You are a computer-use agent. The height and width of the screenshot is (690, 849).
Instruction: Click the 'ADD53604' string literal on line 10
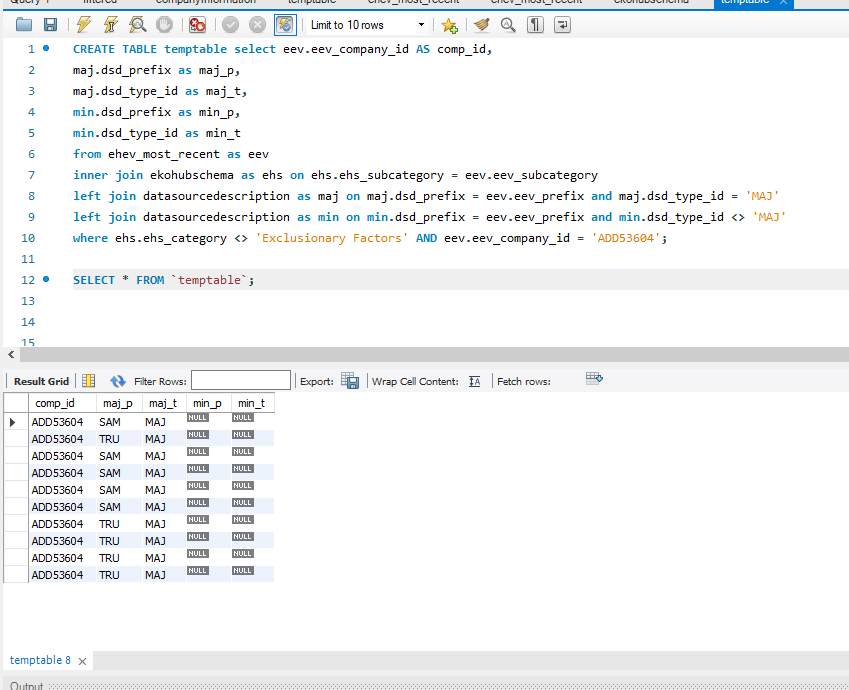pos(626,238)
